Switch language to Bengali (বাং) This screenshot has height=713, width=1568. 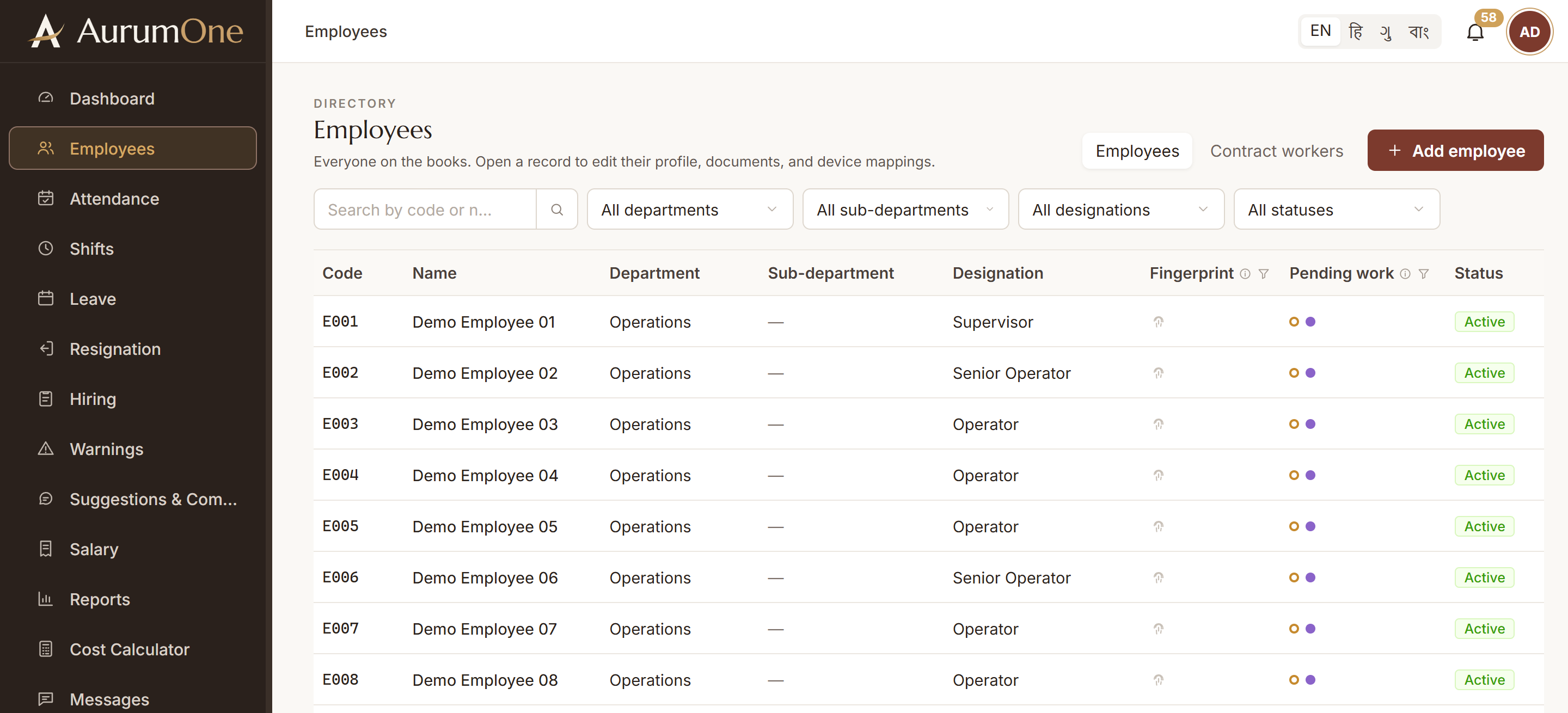pos(1419,31)
